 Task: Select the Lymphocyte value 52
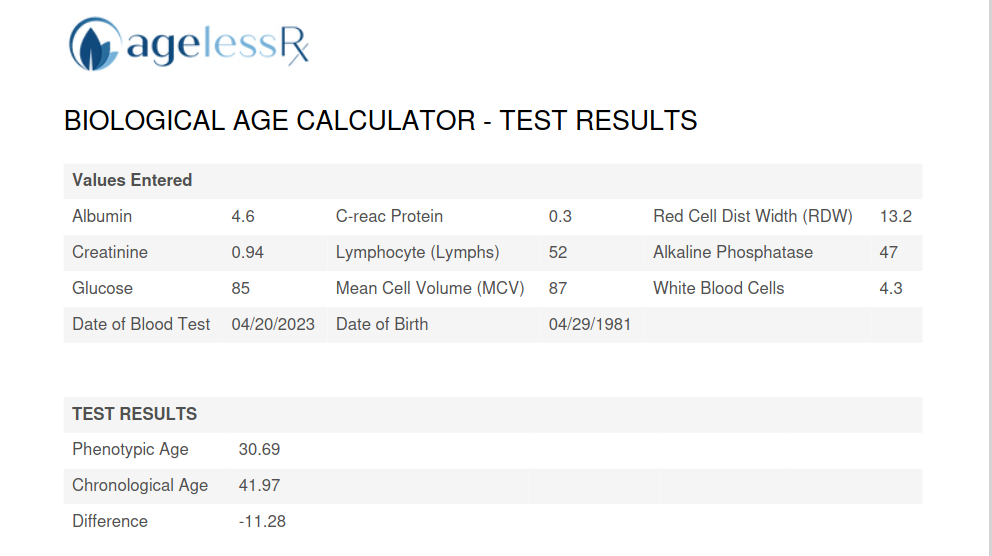(x=557, y=252)
